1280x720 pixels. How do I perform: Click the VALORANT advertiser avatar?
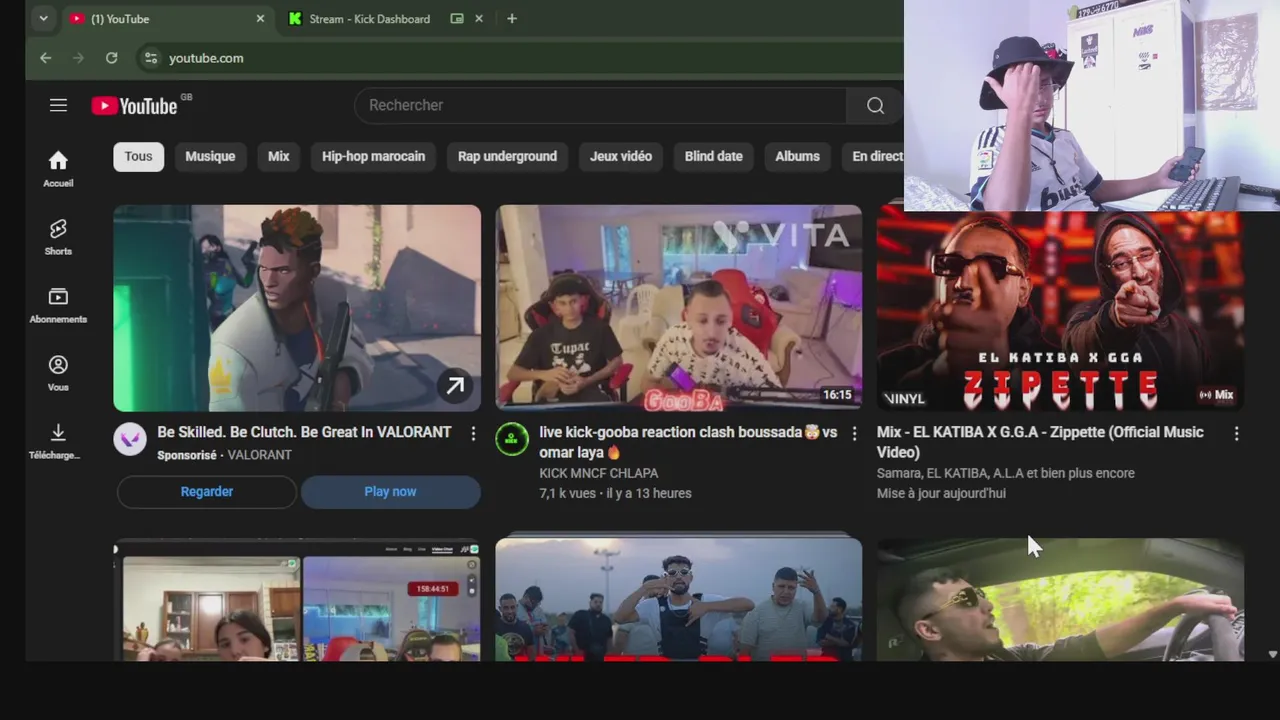pos(130,439)
